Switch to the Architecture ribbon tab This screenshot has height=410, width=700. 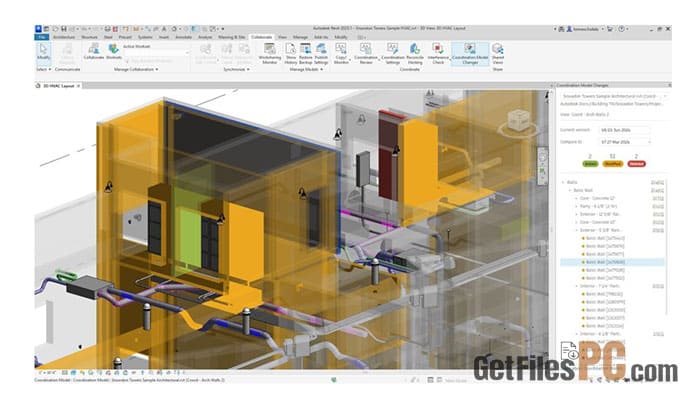[x=64, y=38]
